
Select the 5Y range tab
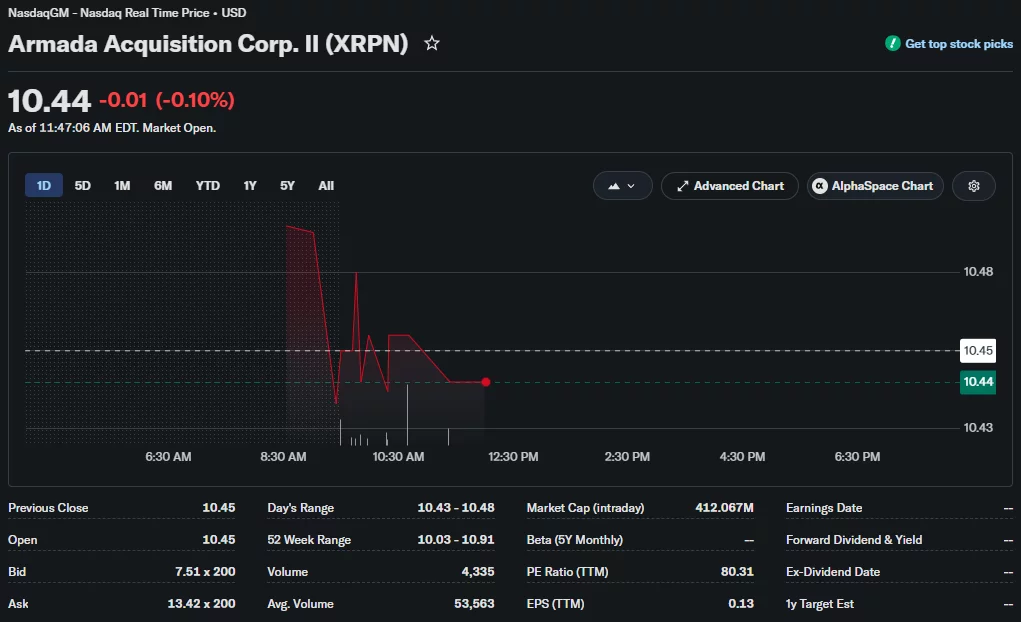coord(287,186)
